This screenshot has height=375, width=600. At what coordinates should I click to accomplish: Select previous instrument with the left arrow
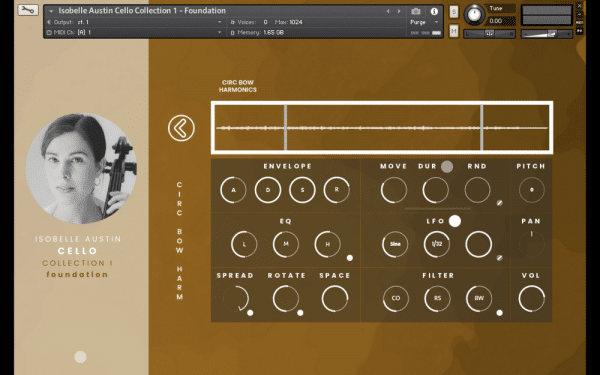tap(388, 11)
